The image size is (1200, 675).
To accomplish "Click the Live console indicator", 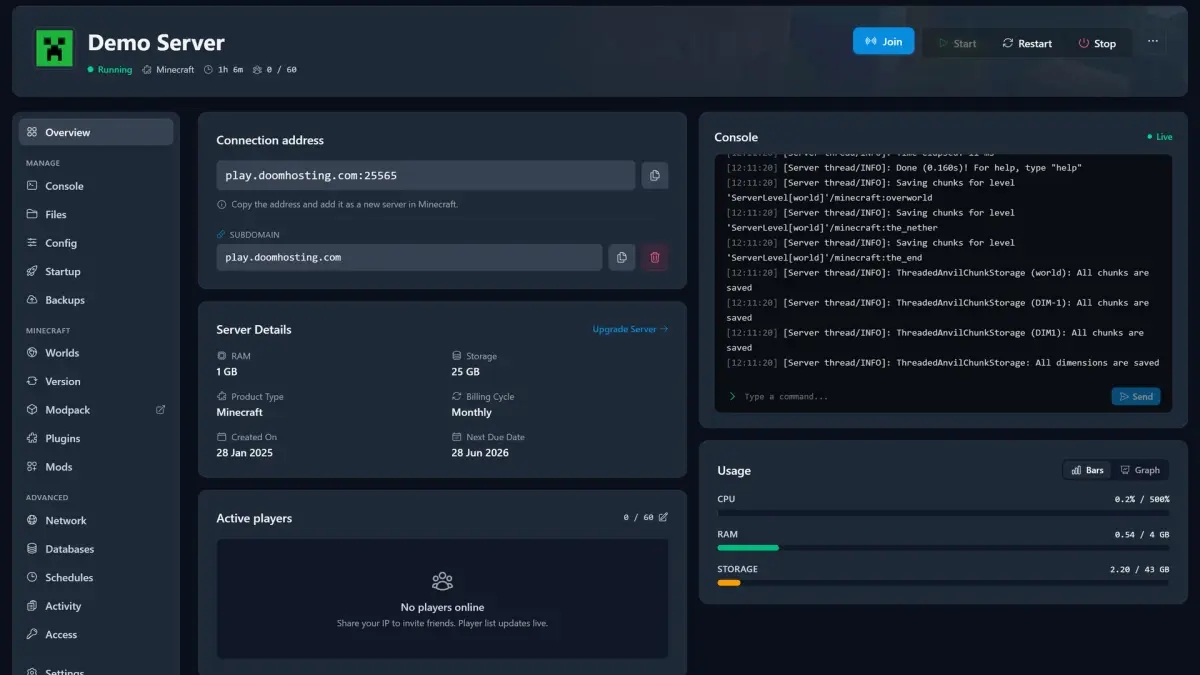I will tap(1160, 137).
